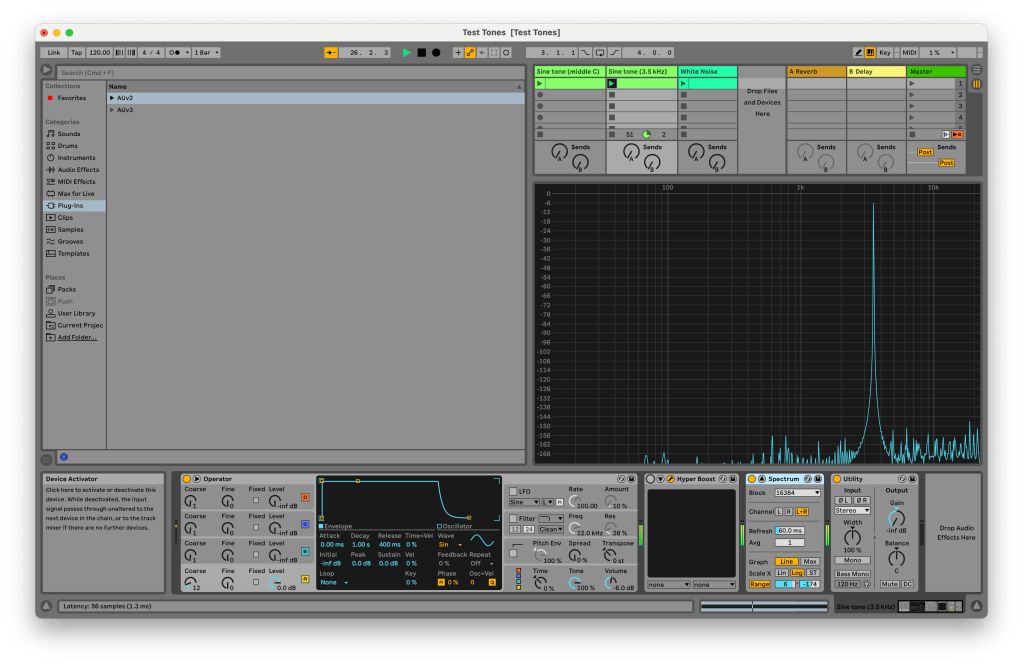The image size is (1023, 665).
Task: Click the Utility Mute button
Action: 890,584
